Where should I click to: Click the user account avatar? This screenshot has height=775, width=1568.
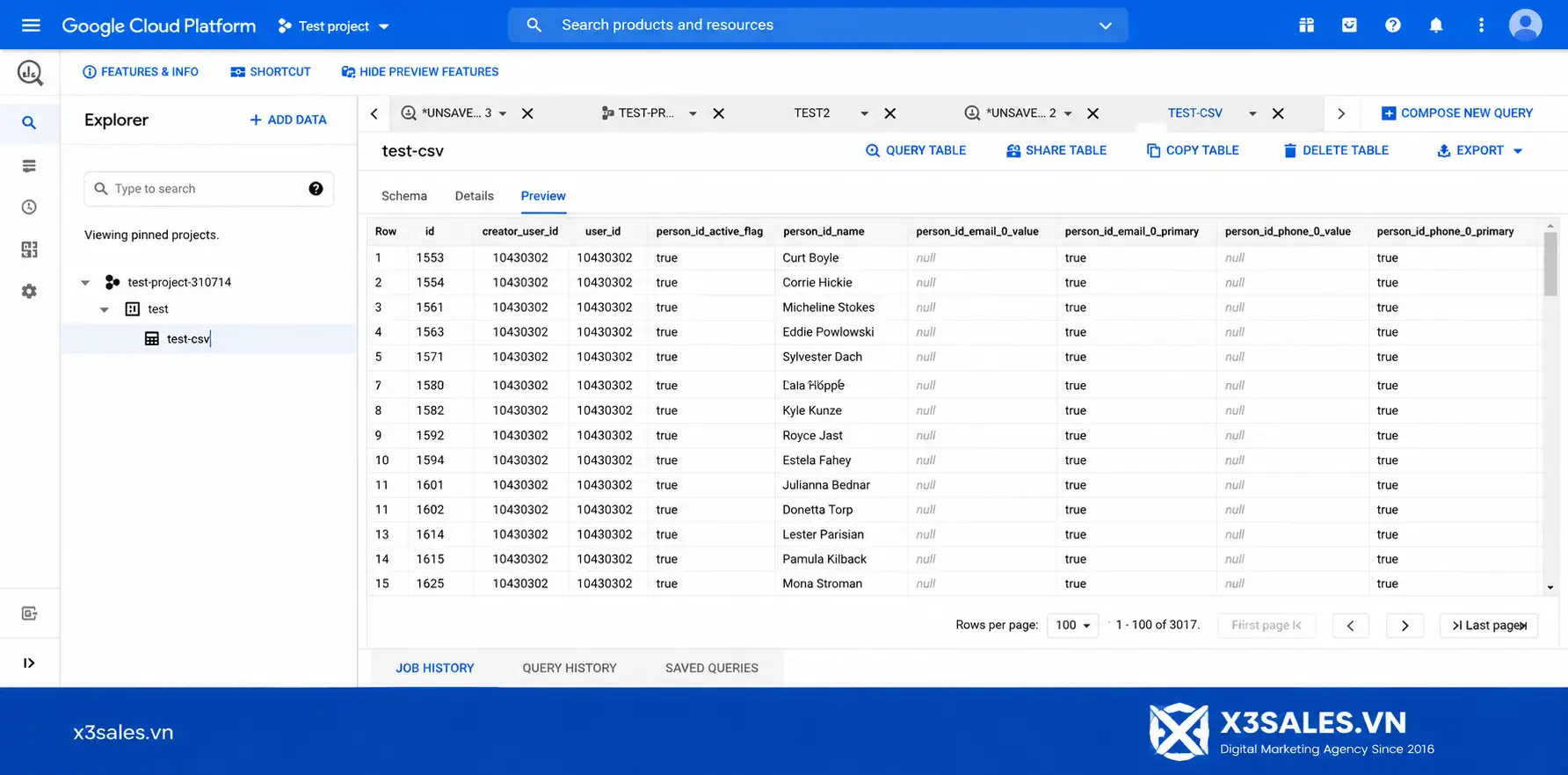coord(1526,25)
